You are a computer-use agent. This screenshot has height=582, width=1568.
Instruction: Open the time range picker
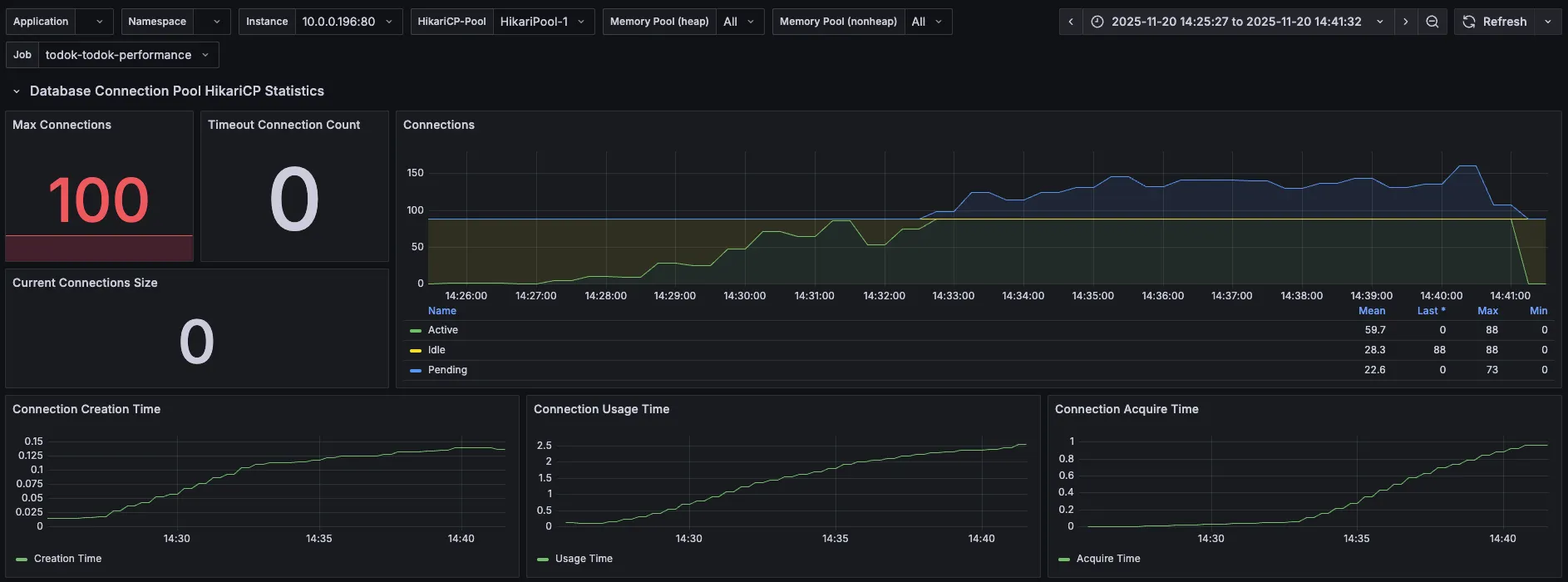click(1238, 22)
